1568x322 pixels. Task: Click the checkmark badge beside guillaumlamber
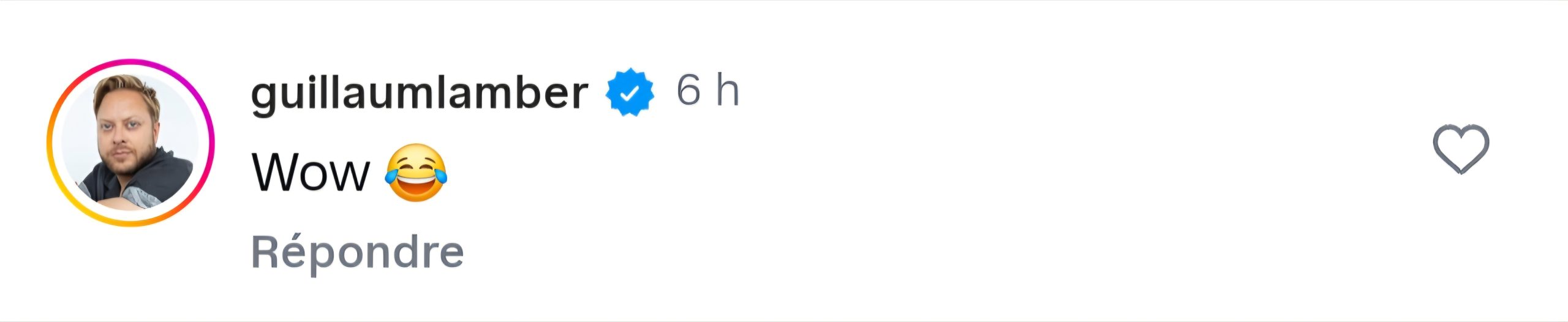click(x=630, y=92)
